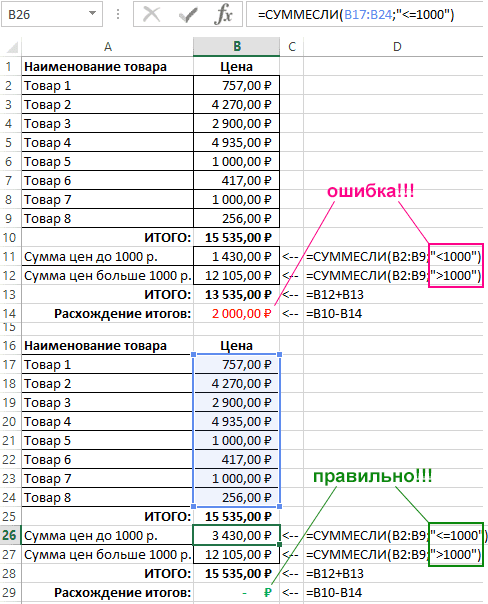Click cell D13 formula text =B12+B13

point(335,295)
